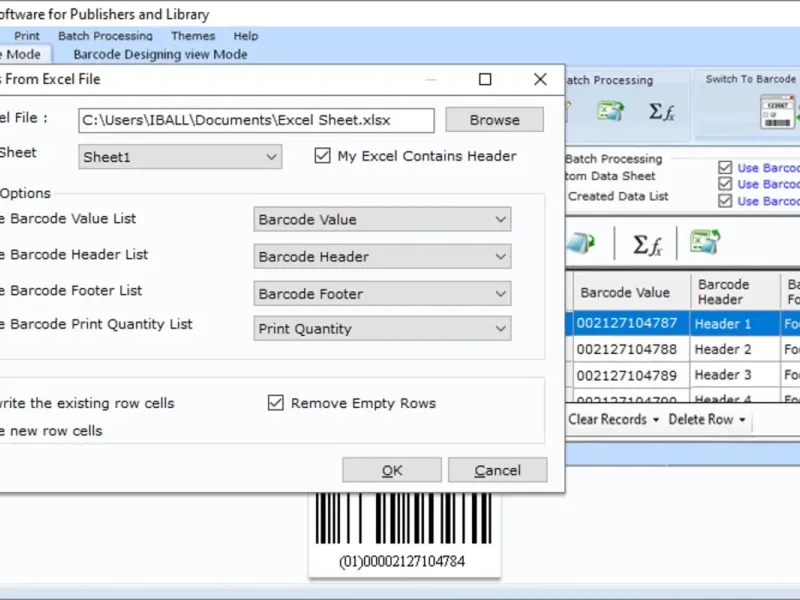Switch to Barcode Designing view Mode tab
This screenshot has height=600, width=800.
point(160,55)
